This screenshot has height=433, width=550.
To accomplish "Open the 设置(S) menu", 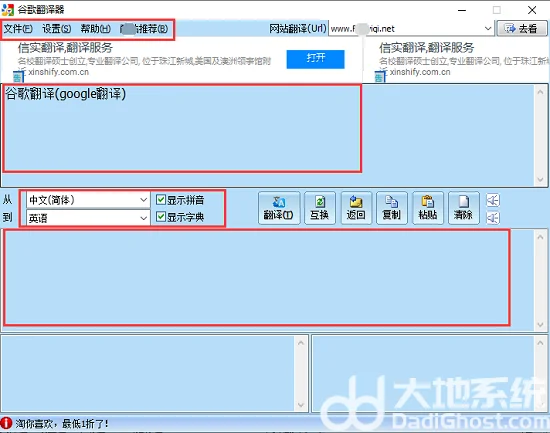I will pos(56,29).
